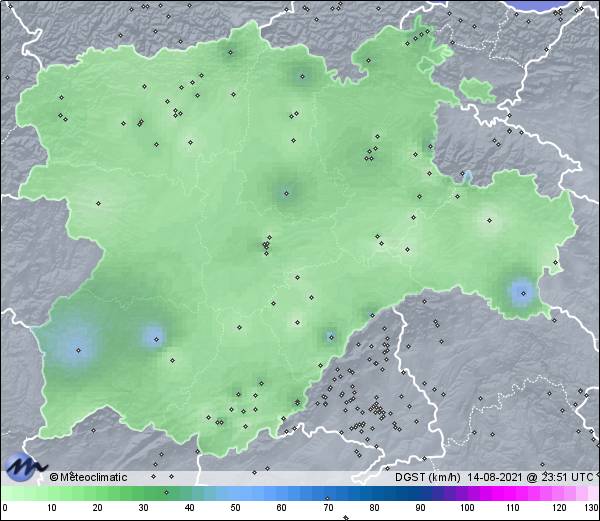600x521 pixels.
Task: Pick the light green color above 10
Action: [x=52, y=494]
